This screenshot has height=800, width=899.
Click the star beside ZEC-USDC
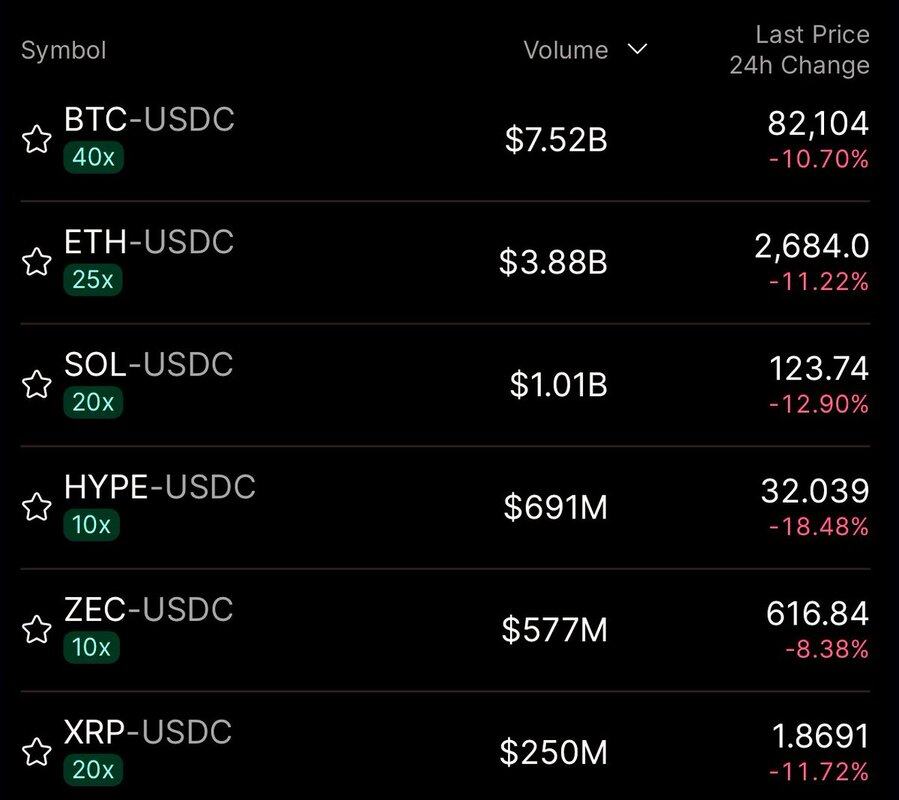click(37, 630)
